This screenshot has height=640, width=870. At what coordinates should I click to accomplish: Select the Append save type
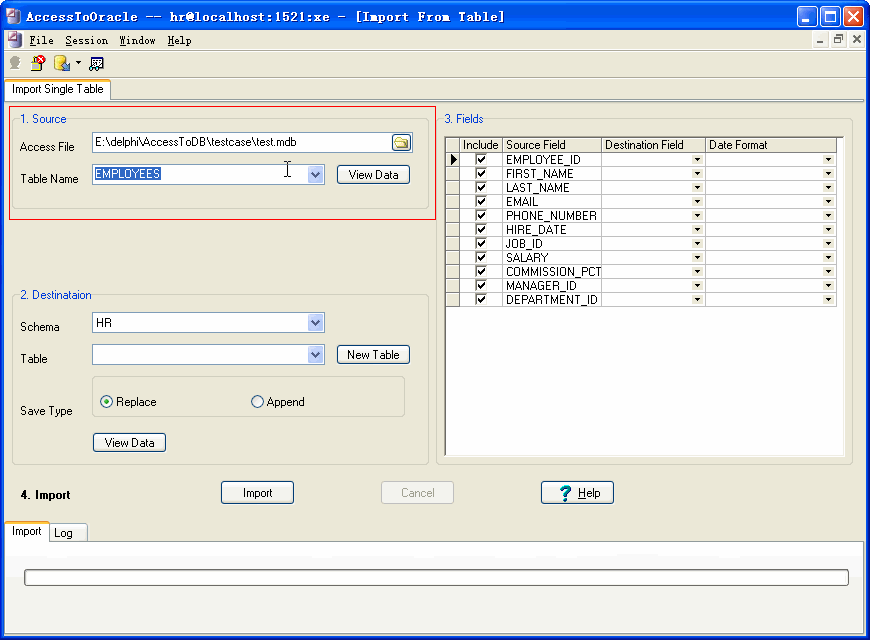tap(257, 401)
